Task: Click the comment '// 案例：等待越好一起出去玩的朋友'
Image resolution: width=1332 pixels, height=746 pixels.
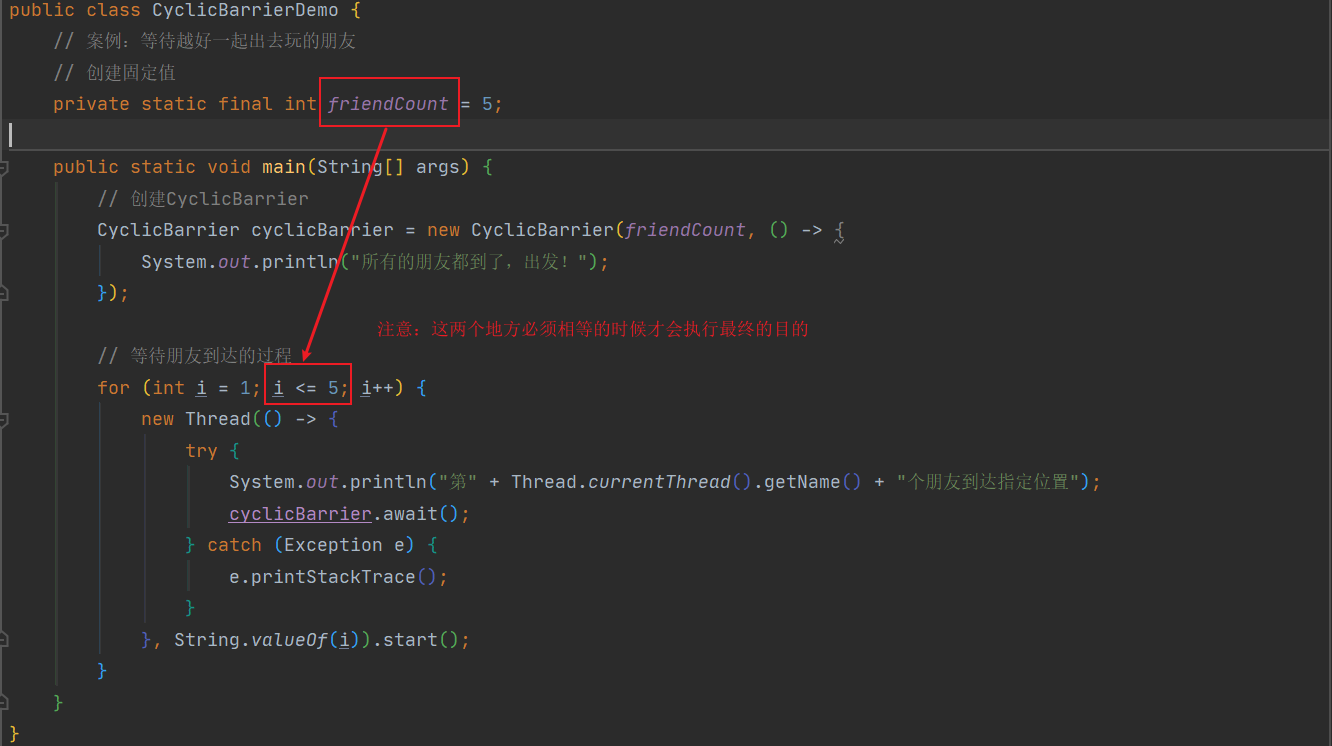Action: pos(205,41)
